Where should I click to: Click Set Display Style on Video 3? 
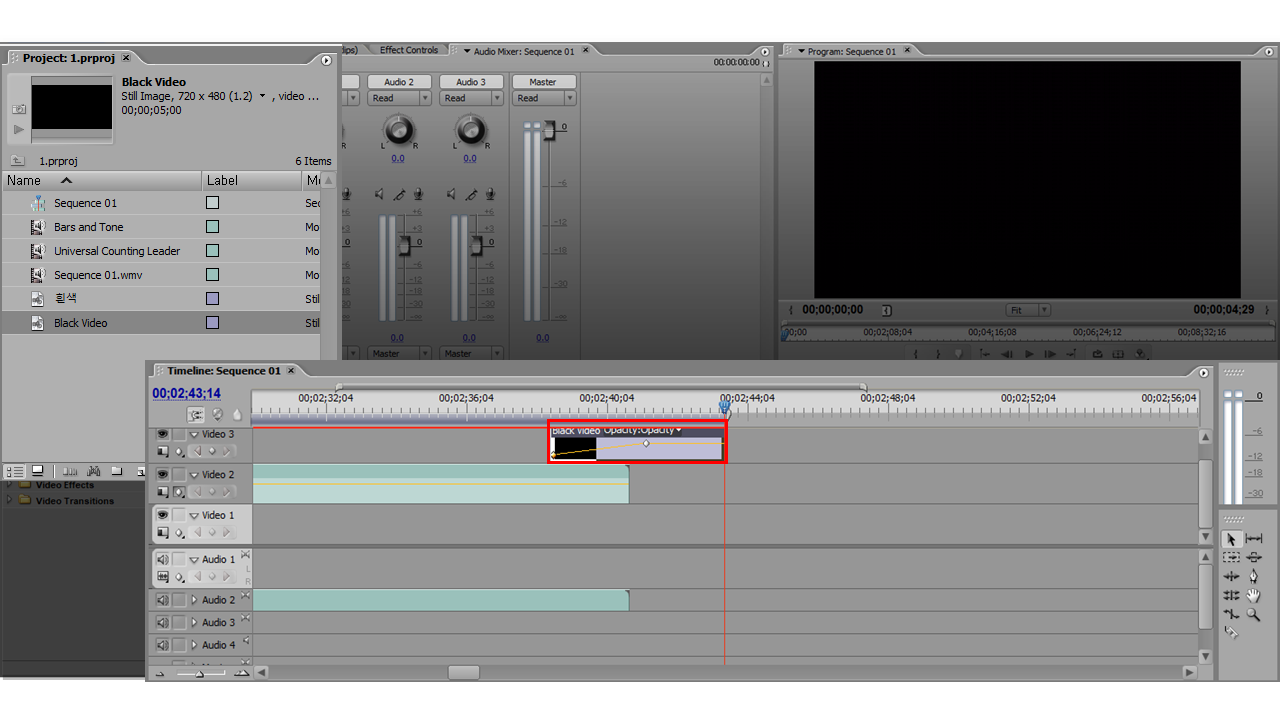pyautogui.click(x=163, y=451)
